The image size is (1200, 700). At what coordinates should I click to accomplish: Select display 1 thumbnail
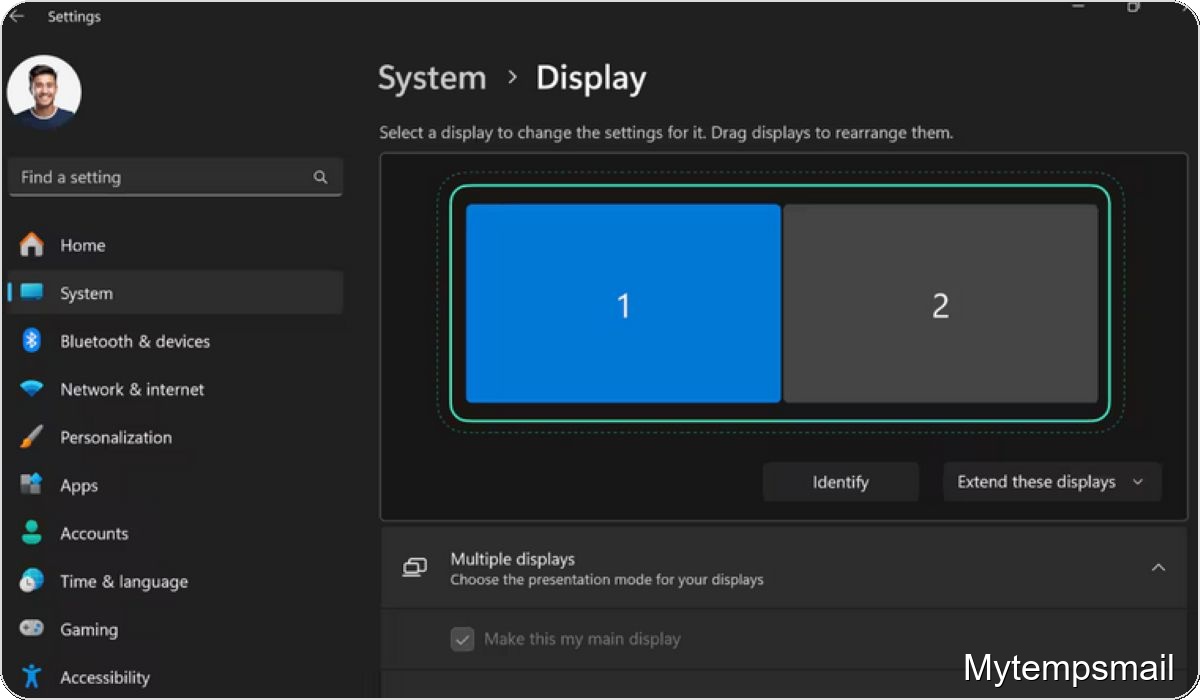623,305
